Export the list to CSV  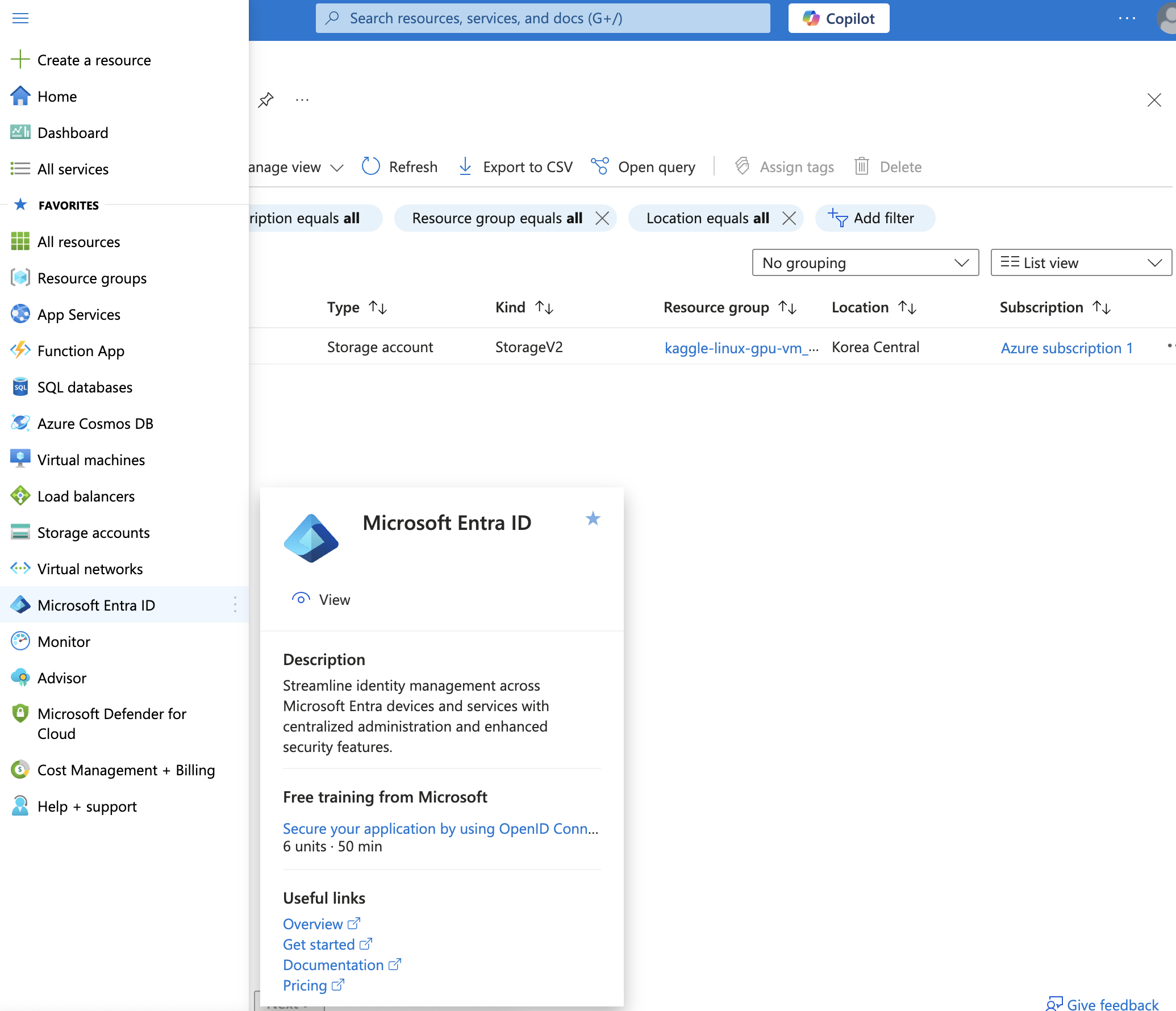(x=515, y=167)
